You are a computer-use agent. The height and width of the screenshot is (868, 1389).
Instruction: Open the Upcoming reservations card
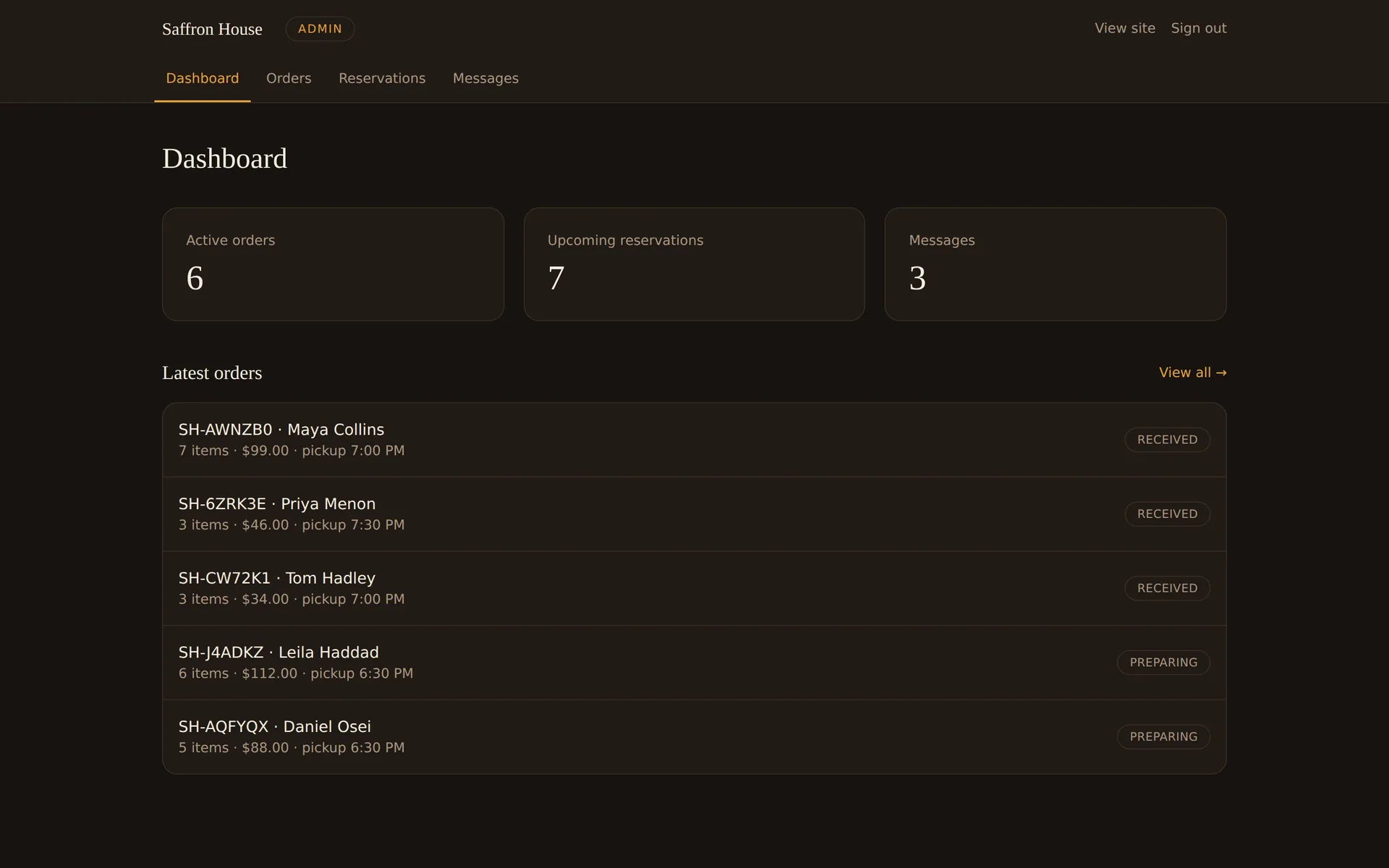pyautogui.click(x=694, y=264)
